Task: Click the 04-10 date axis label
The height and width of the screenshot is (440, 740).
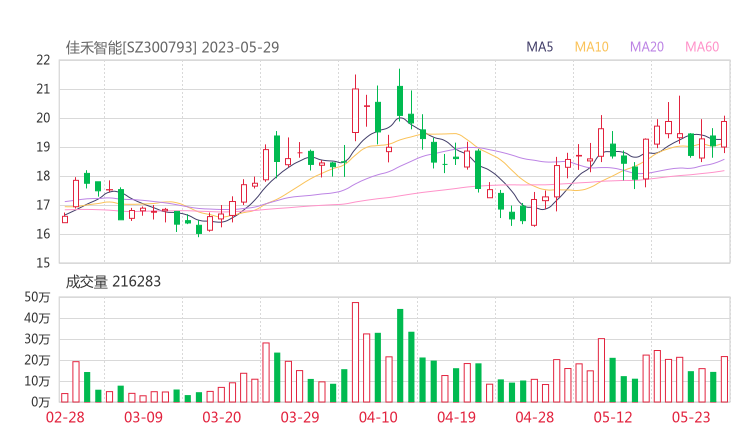Action: click(x=378, y=417)
